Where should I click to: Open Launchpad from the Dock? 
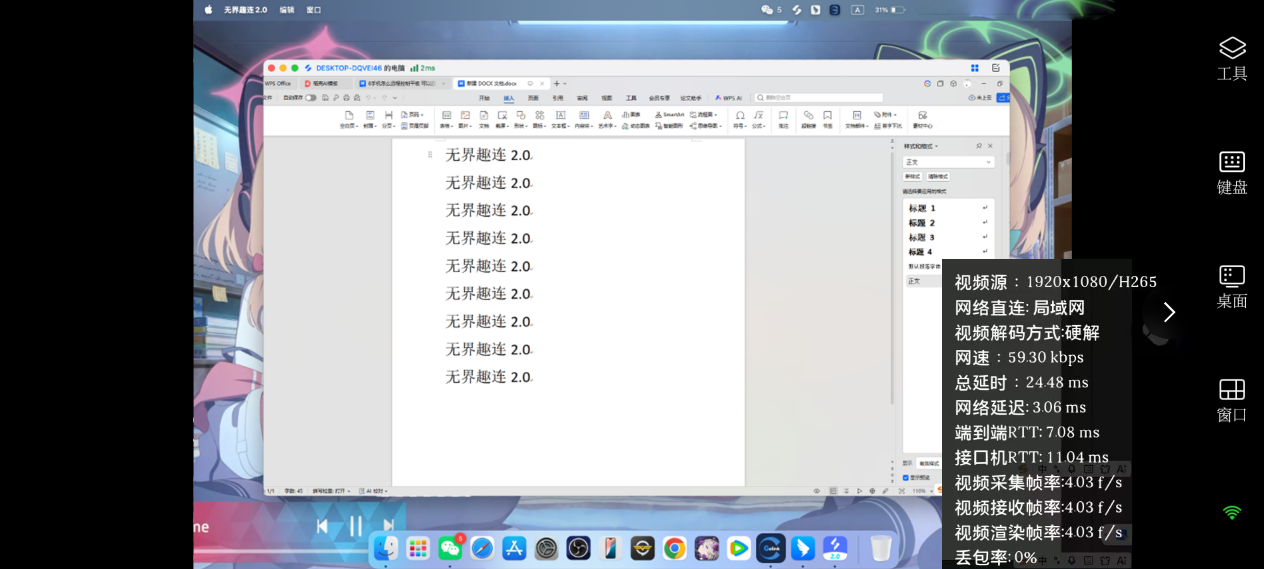418,548
